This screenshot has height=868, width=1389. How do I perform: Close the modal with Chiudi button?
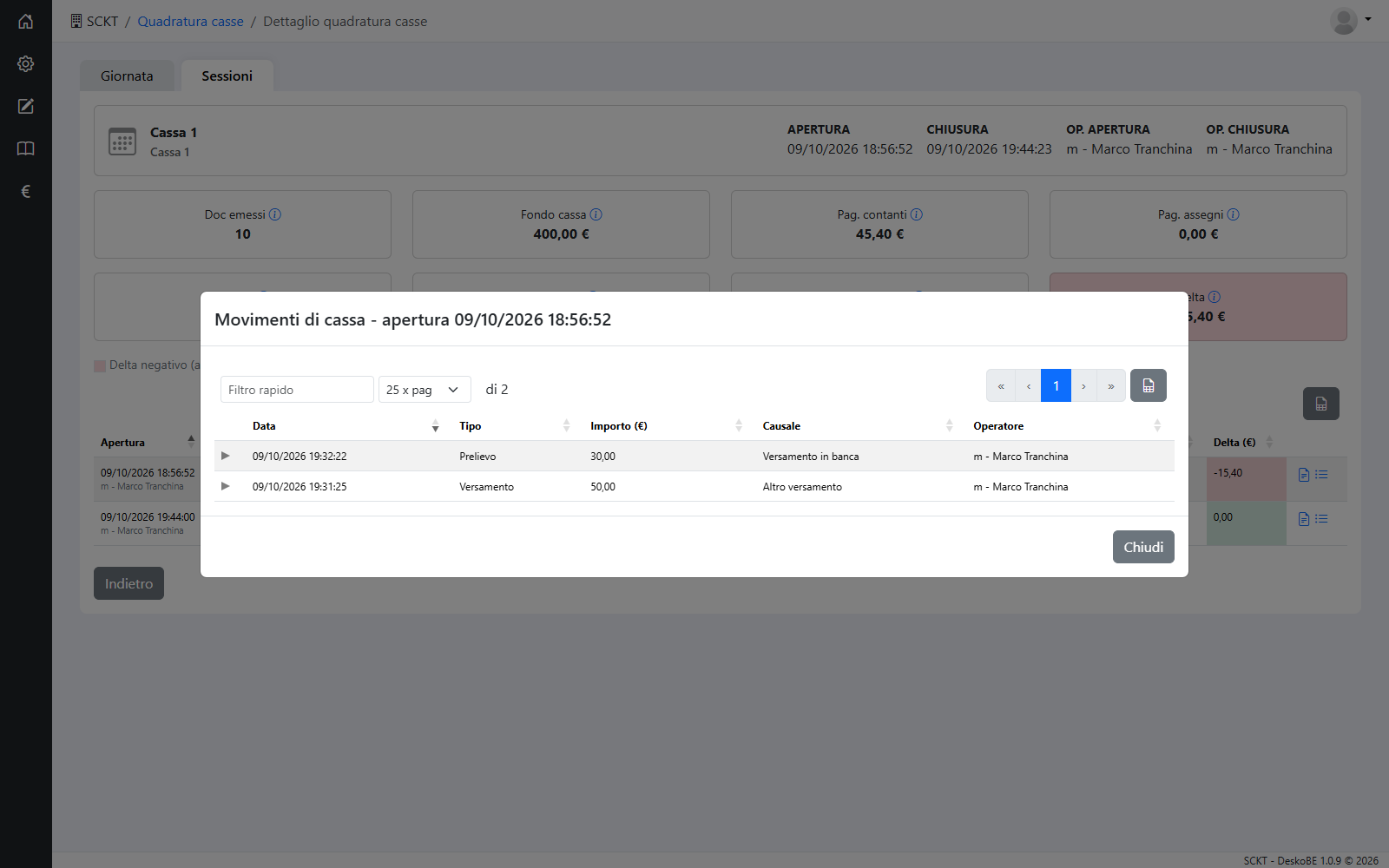tap(1143, 547)
